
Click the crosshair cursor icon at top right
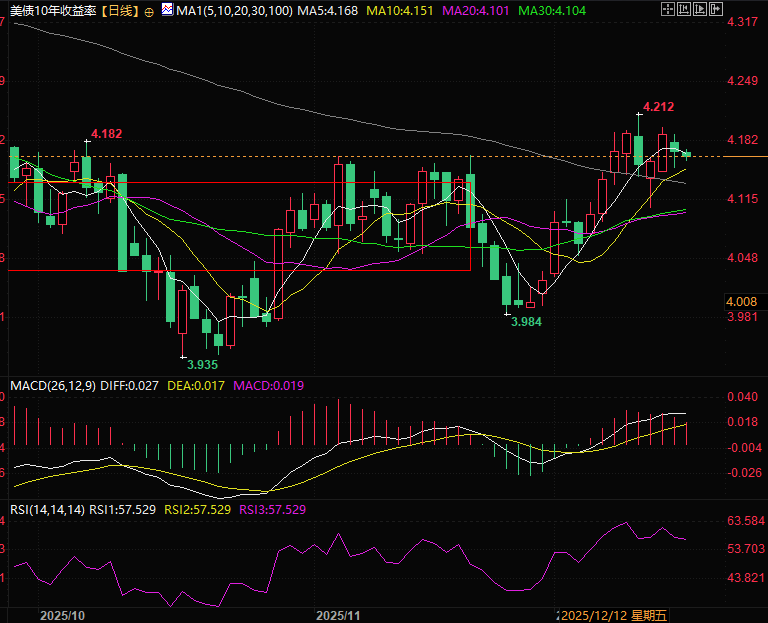point(668,9)
